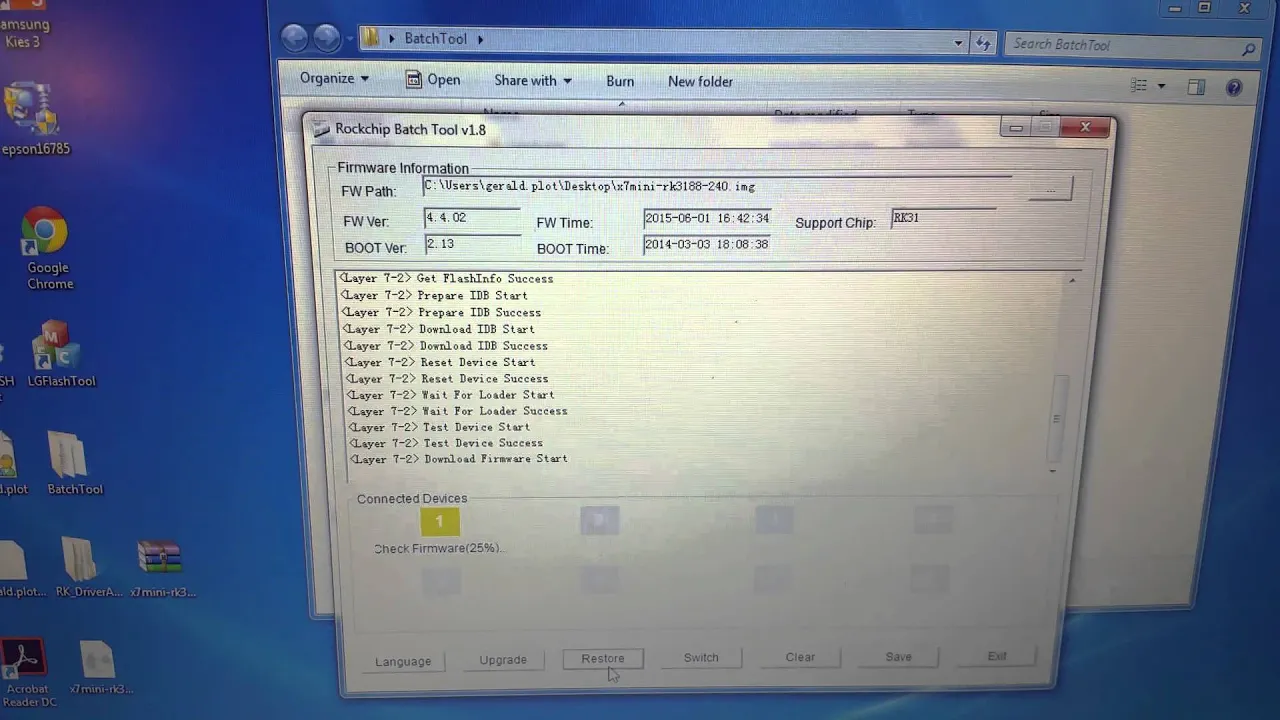Click Open in Explorer toolbar
This screenshot has width=1280, height=720.
(x=433, y=80)
